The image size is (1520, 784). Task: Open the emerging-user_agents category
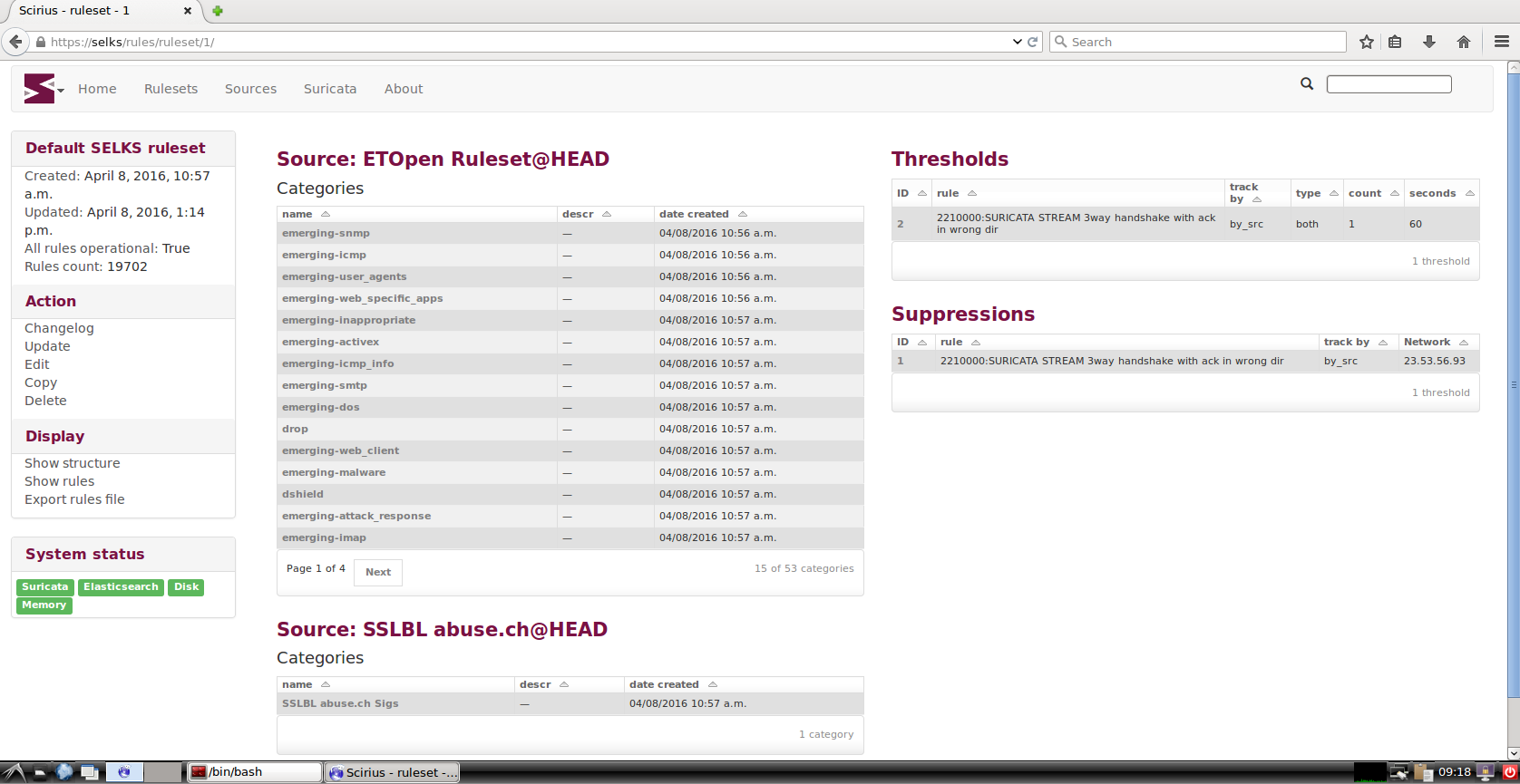pos(344,276)
